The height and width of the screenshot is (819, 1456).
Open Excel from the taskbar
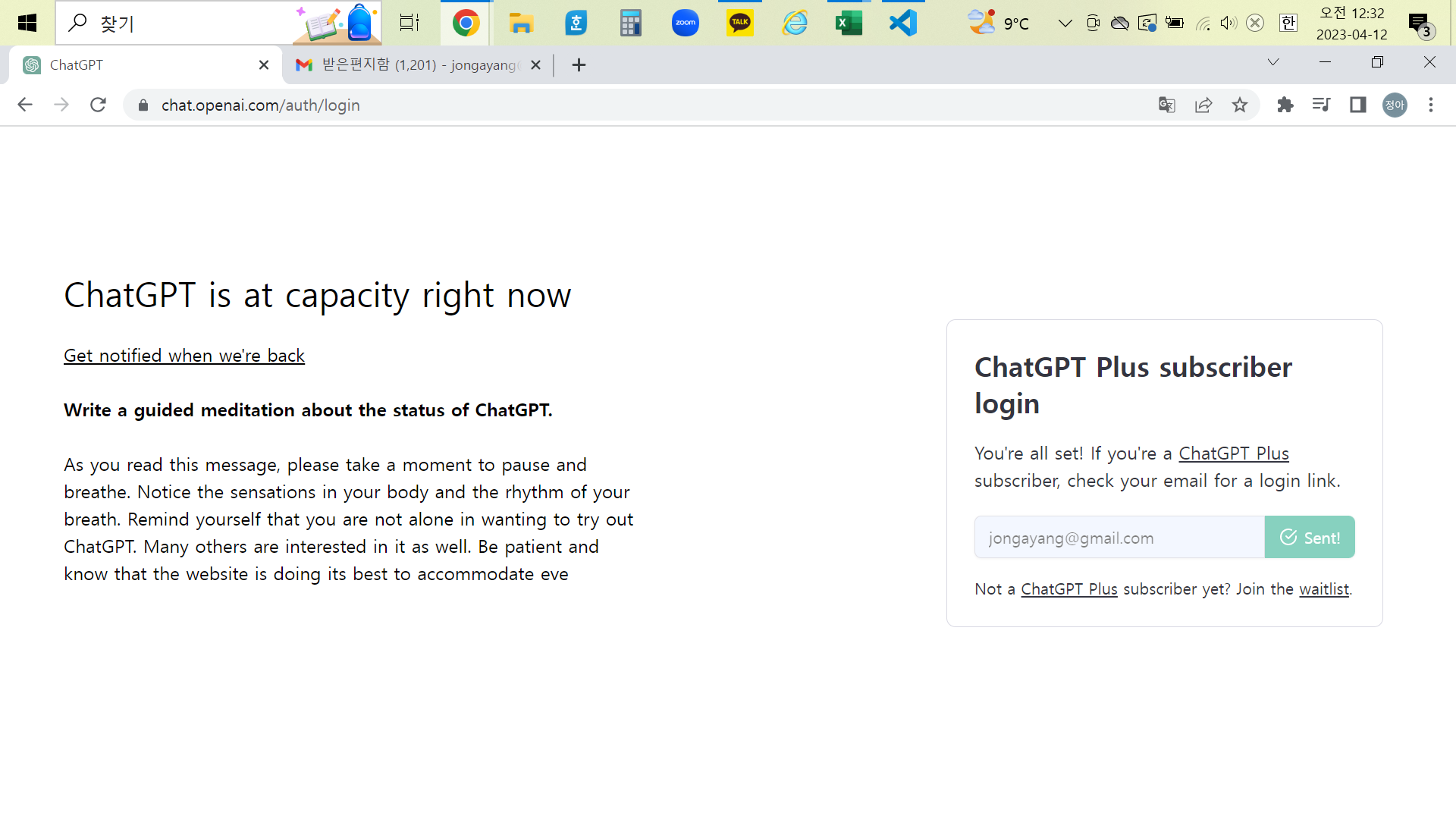849,23
